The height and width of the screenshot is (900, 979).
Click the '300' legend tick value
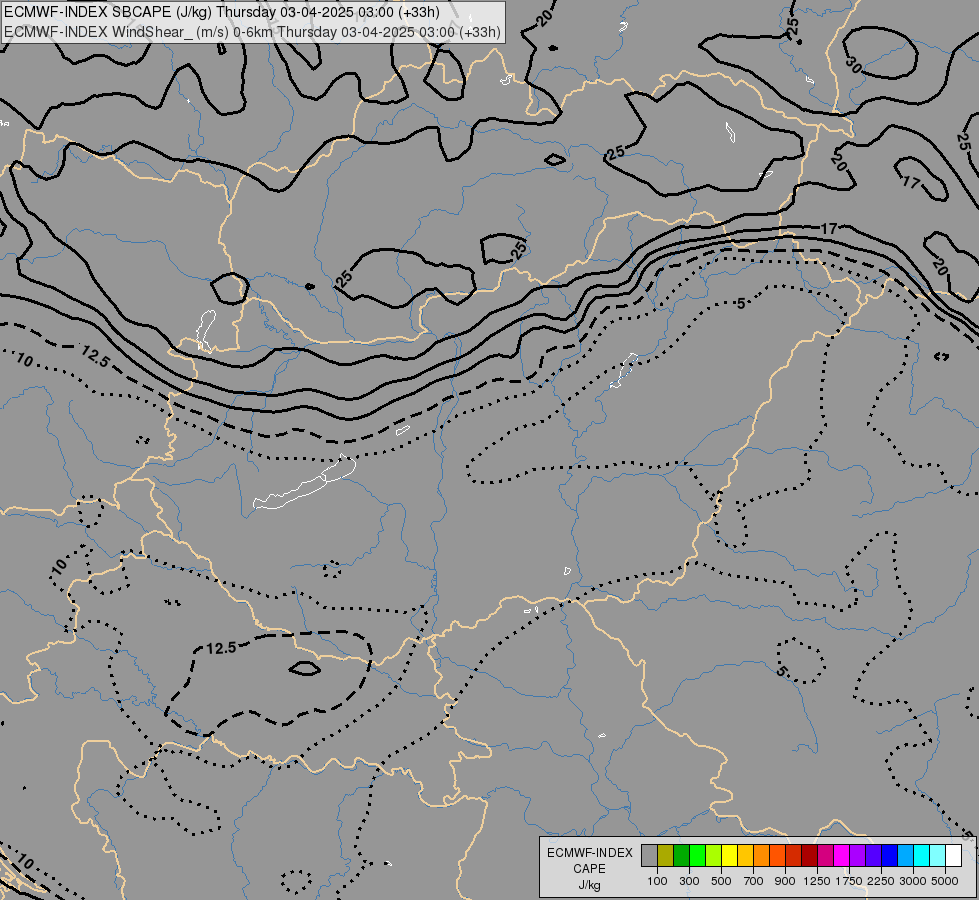point(689,881)
